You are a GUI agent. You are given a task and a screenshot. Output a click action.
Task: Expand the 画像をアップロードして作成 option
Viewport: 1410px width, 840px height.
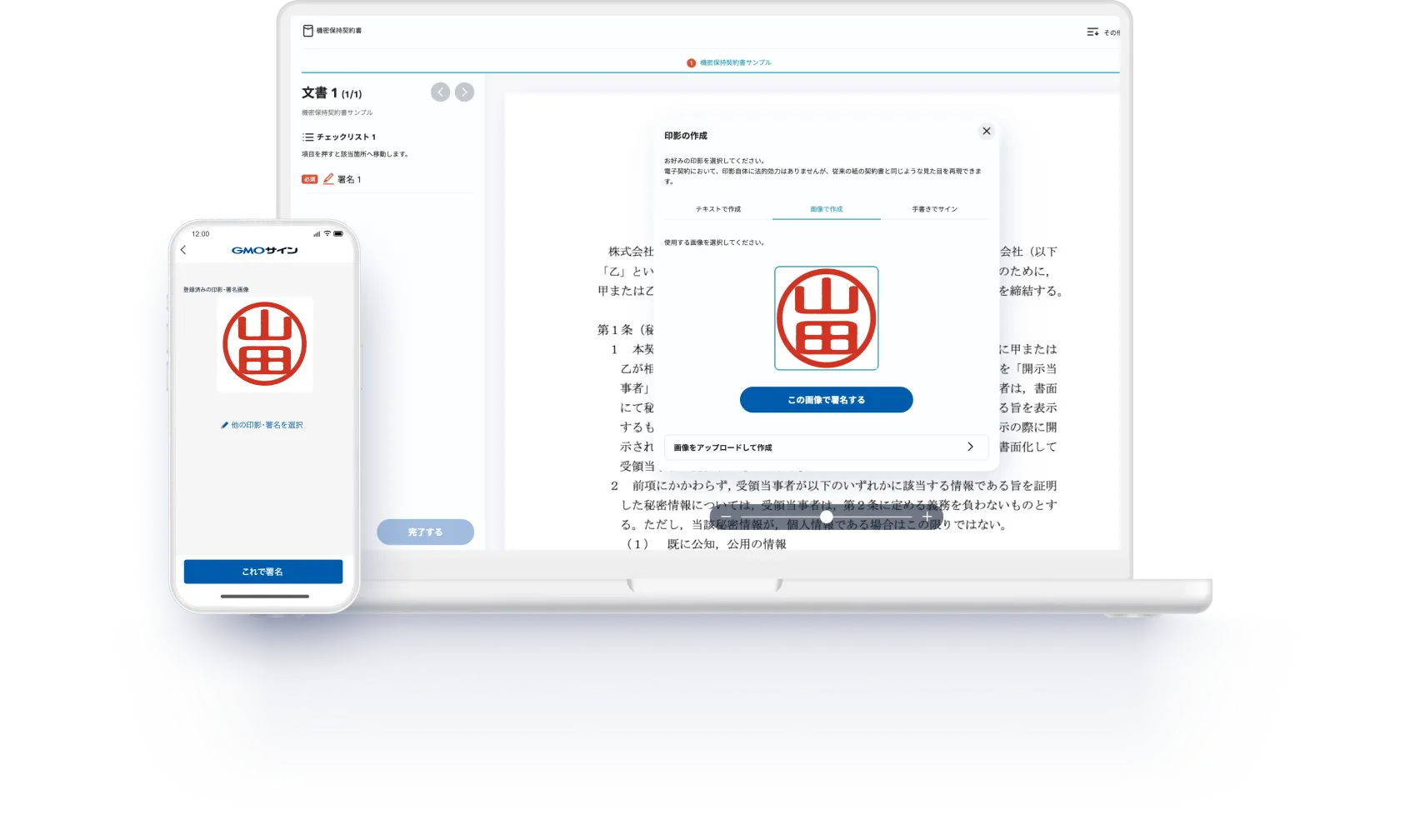pyautogui.click(x=970, y=447)
